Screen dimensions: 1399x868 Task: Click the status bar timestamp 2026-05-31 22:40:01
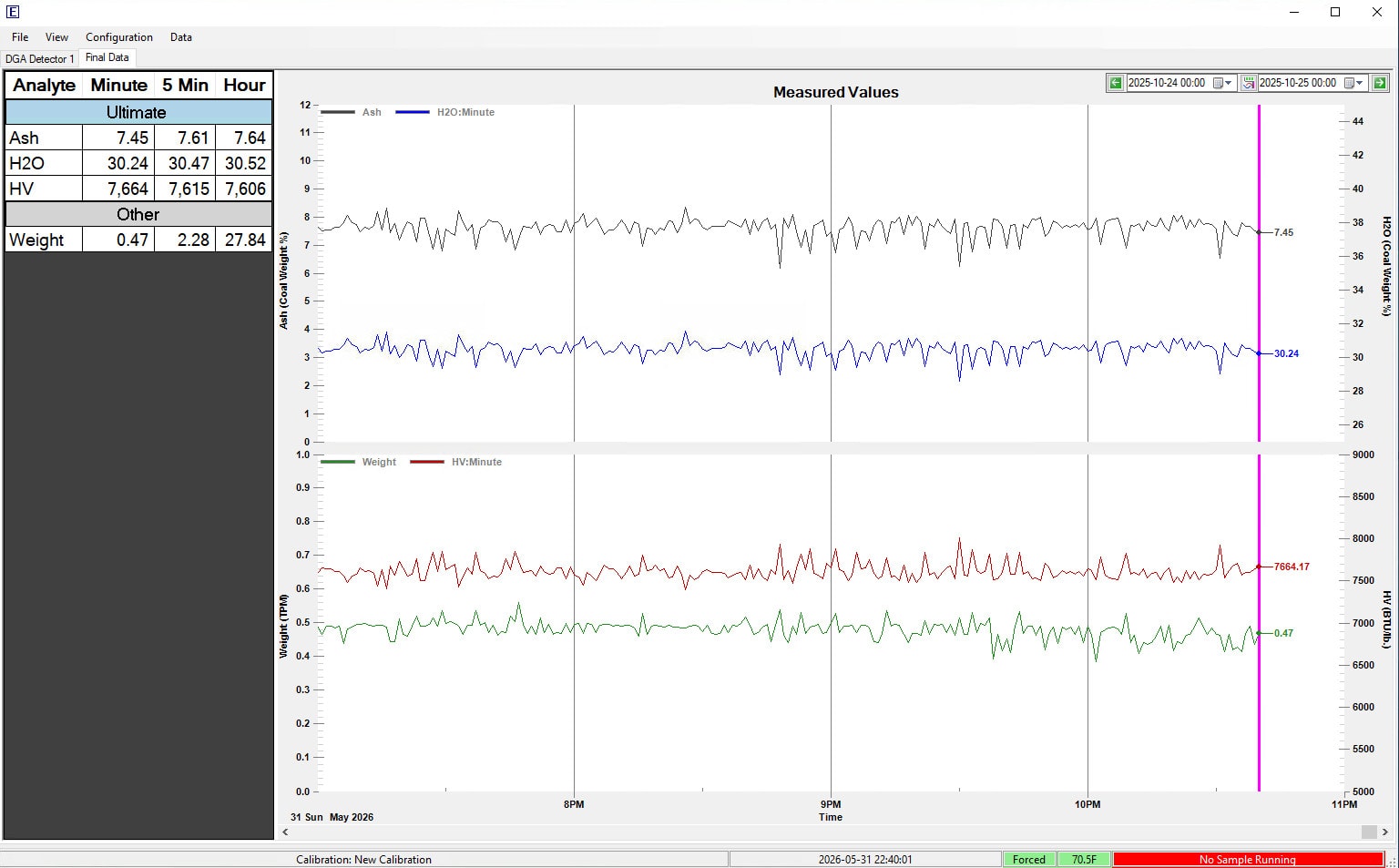point(865,860)
